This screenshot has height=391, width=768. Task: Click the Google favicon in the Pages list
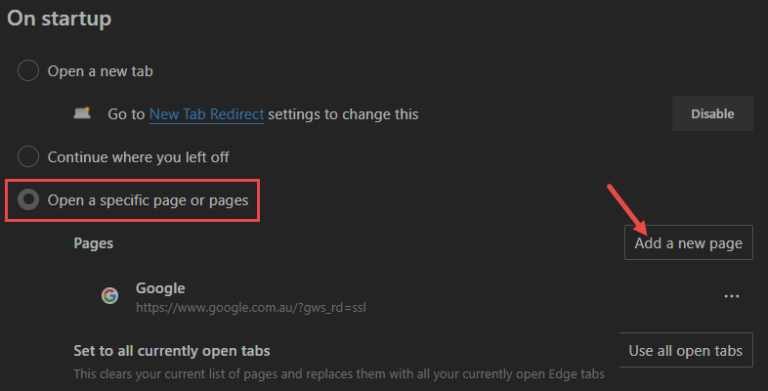110,295
